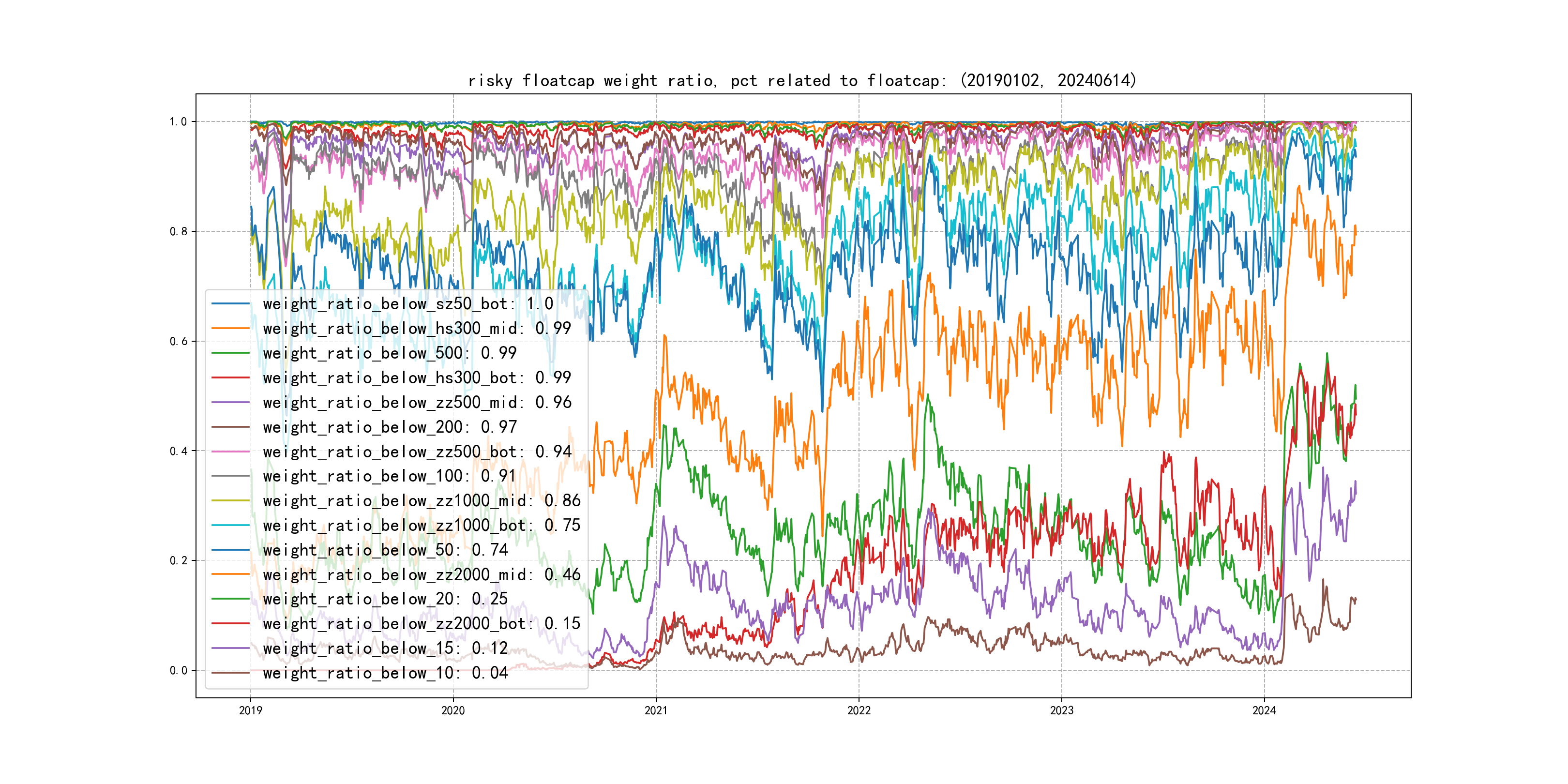Click the weight_ratio_below_10 legend label

[385, 673]
